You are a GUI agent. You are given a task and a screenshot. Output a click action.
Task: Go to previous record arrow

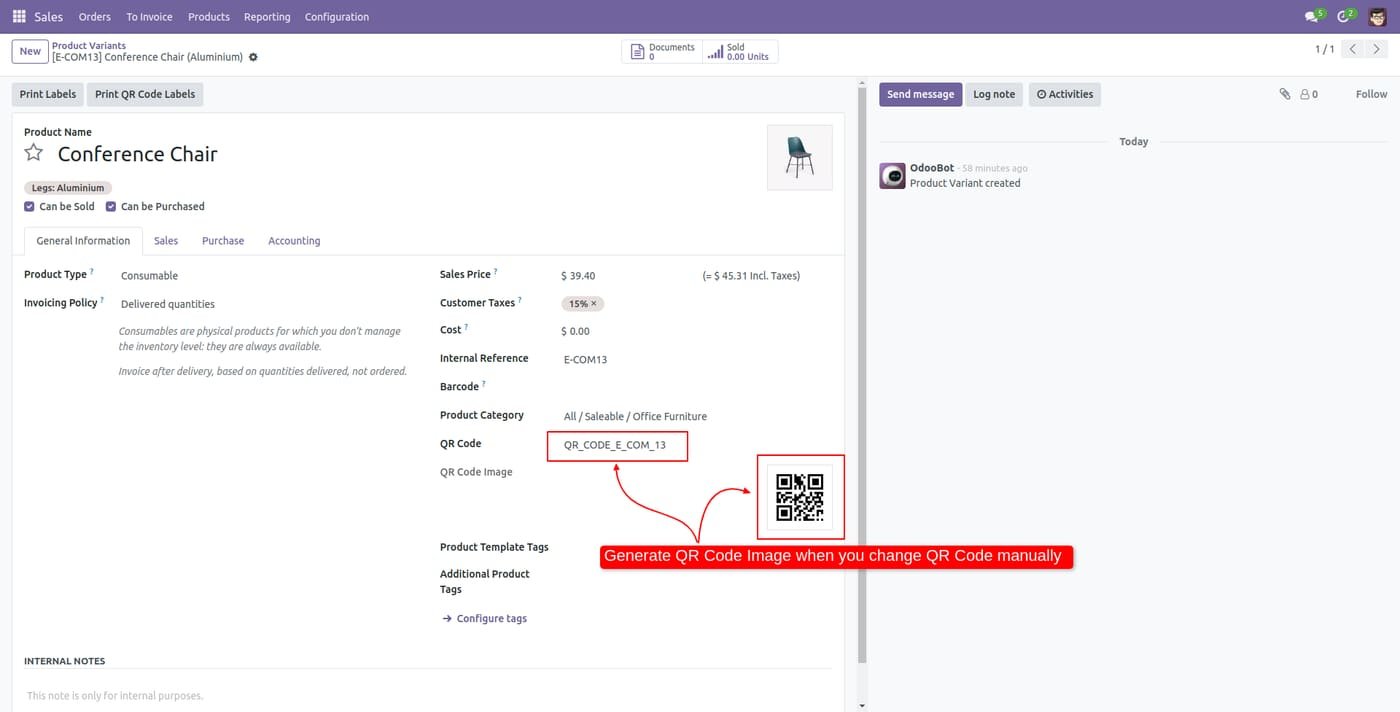click(x=1353, y=49)
